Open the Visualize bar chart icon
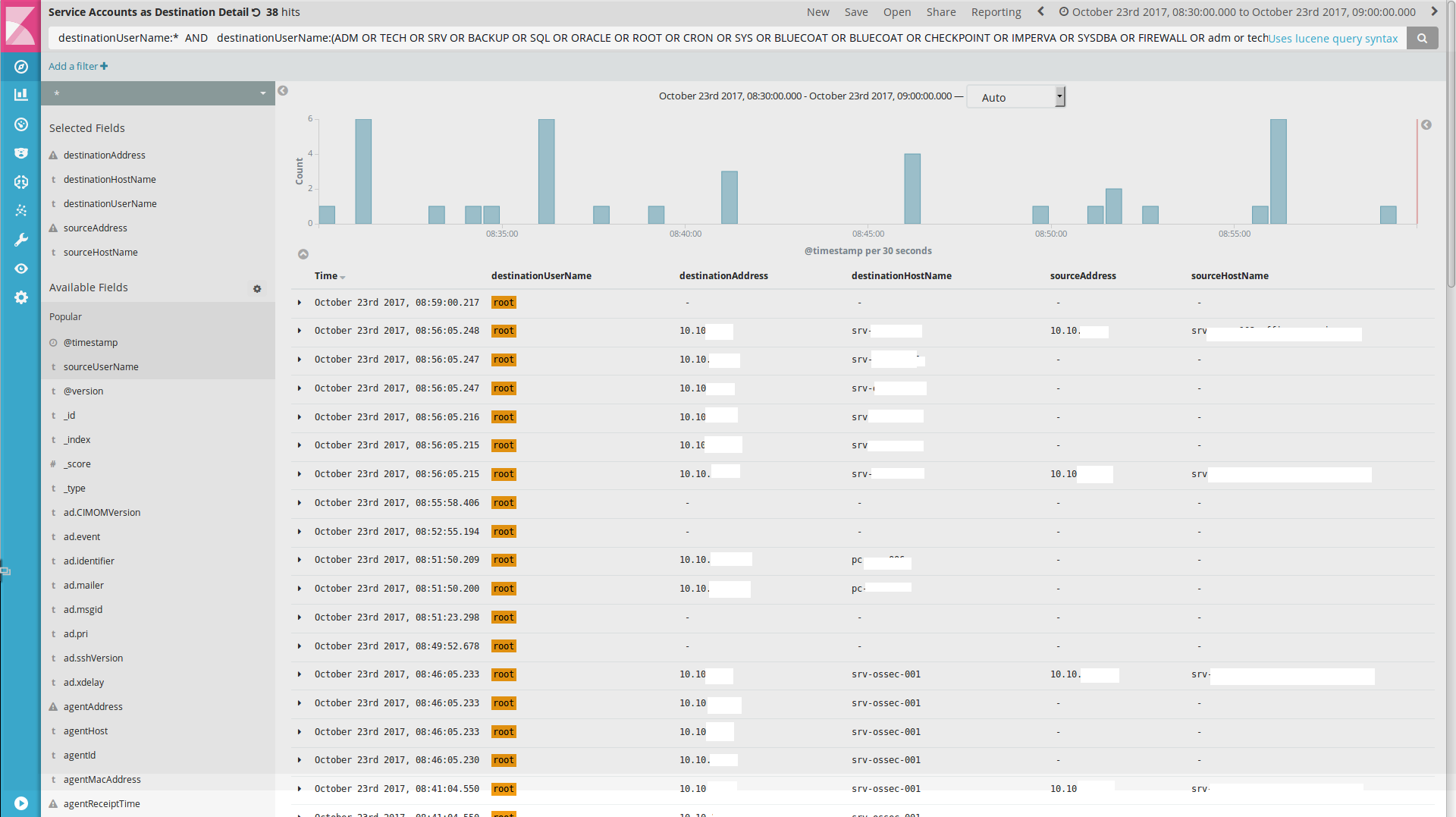 click(x=21, y=95)
